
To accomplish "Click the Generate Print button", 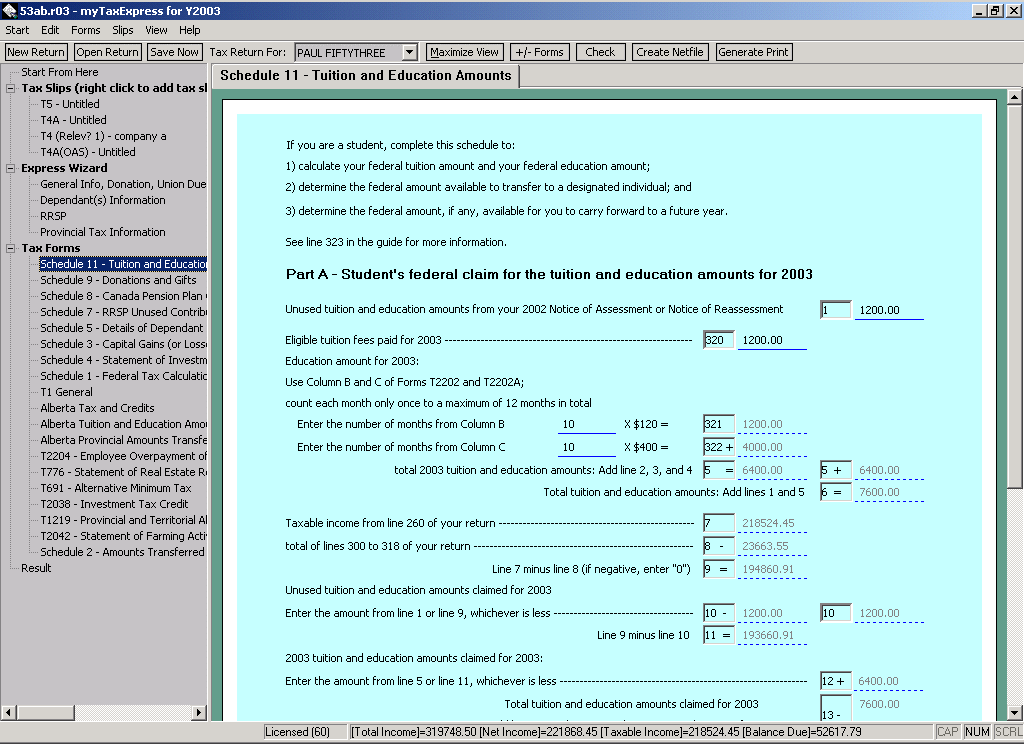I will tap(753, 52).
